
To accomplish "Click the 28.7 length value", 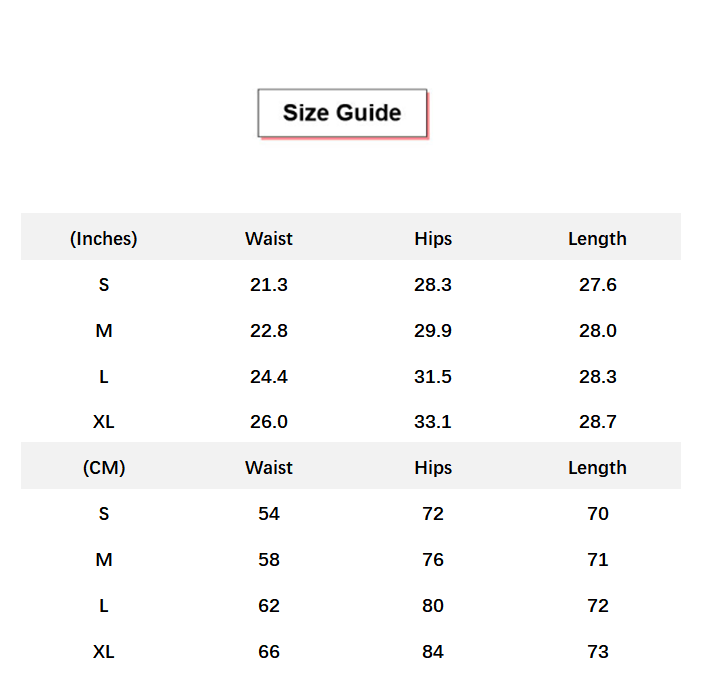I will coord(597,421).
